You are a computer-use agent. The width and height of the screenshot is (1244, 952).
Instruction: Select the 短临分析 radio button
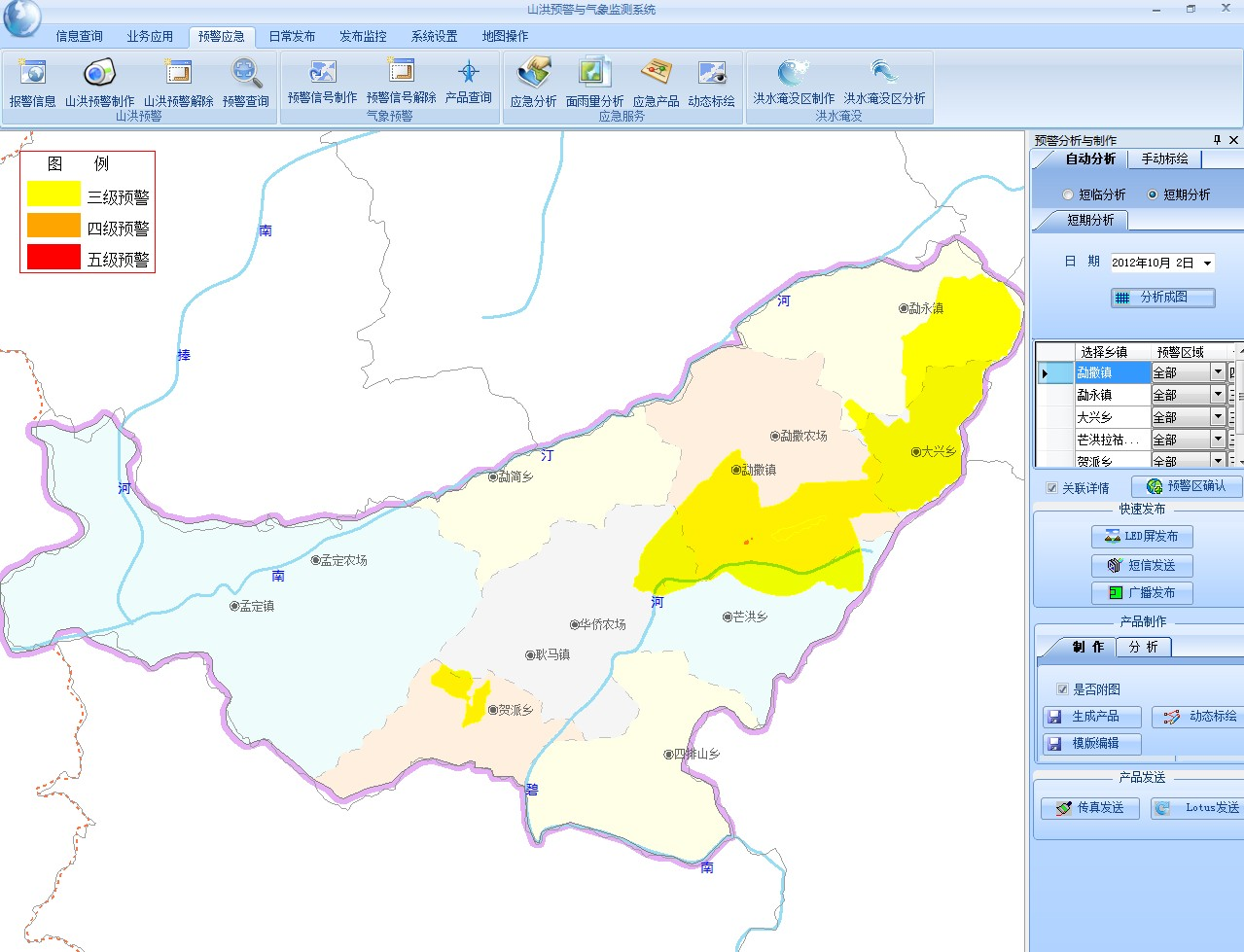click(1068, 194)
